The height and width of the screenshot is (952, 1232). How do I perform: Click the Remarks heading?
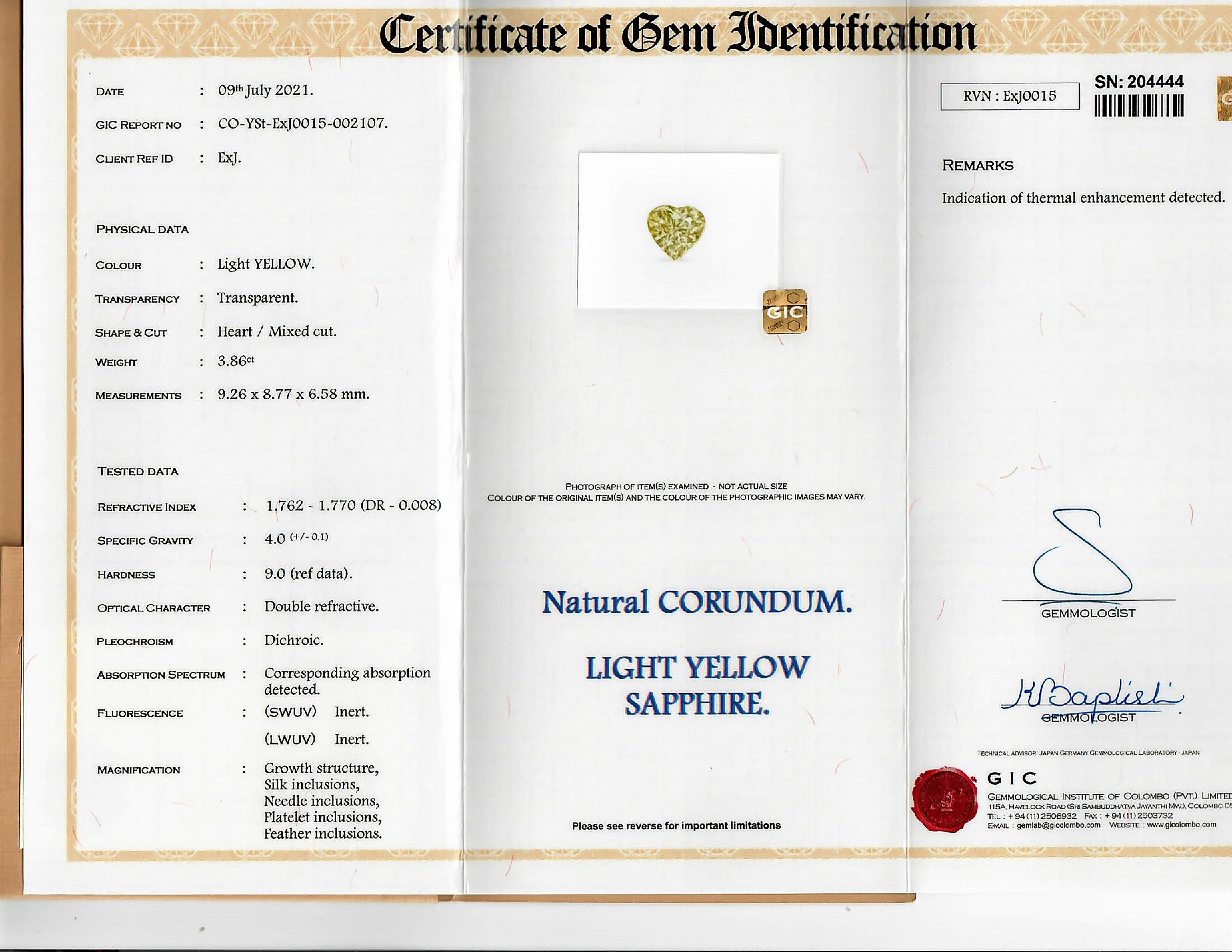[978, 165]
